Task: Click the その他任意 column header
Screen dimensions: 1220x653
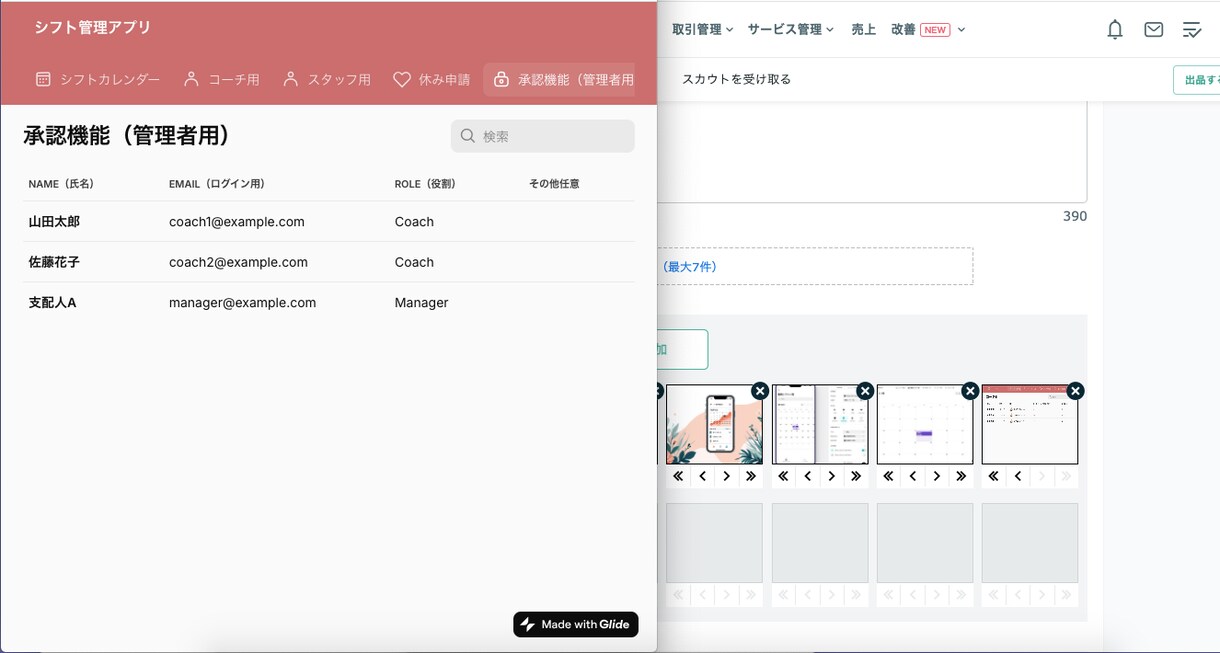Action: (x=554, y=184)
